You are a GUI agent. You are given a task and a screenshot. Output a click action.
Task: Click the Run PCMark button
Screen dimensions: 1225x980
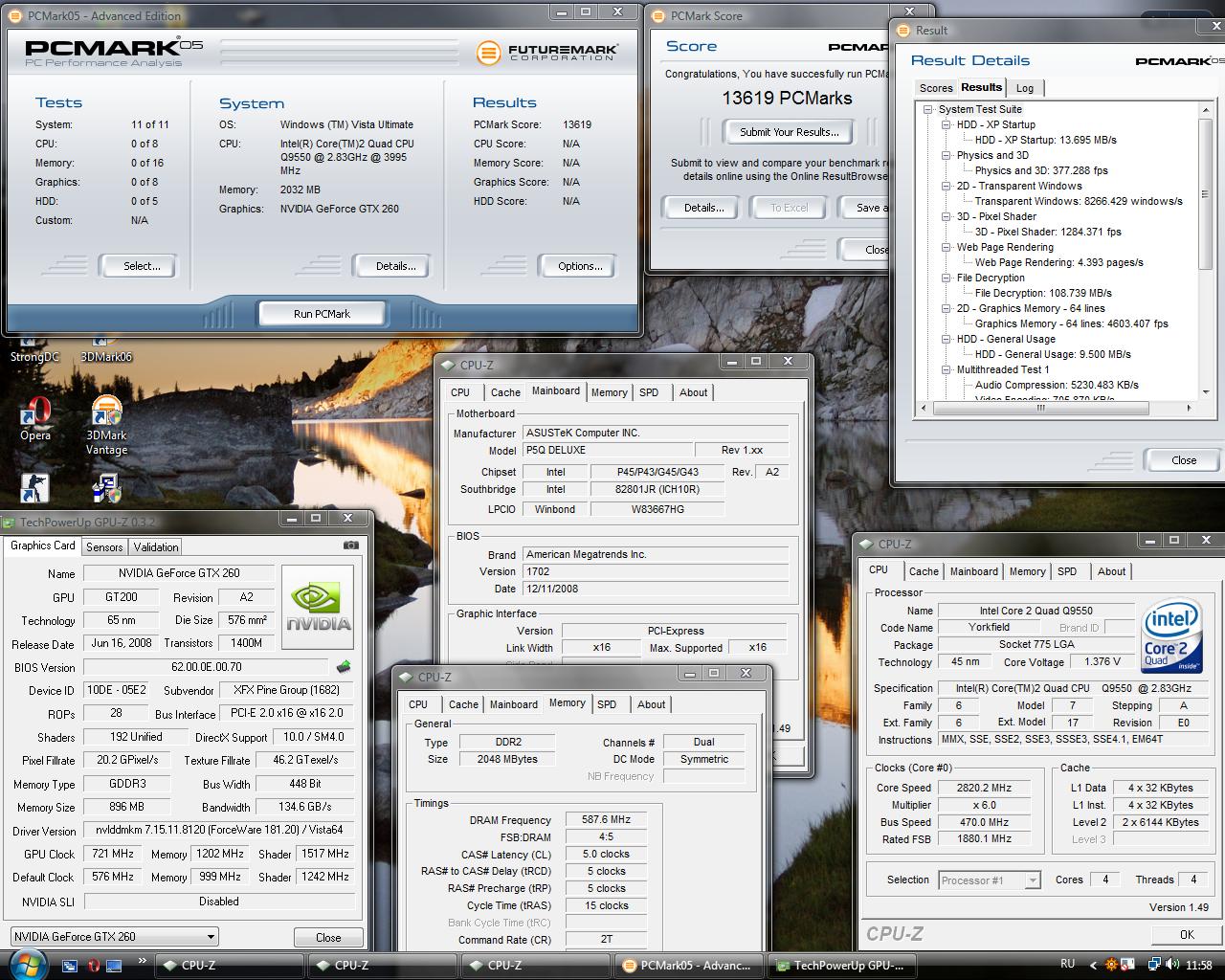322,314
